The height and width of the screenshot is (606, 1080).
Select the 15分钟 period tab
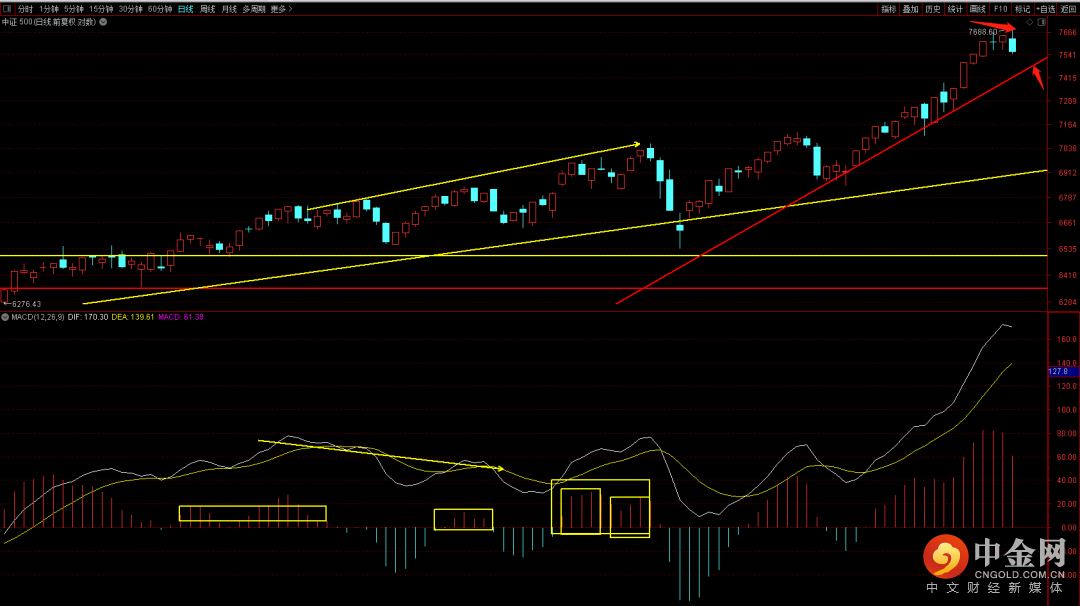pyautogui.click(x=101, y=9)
